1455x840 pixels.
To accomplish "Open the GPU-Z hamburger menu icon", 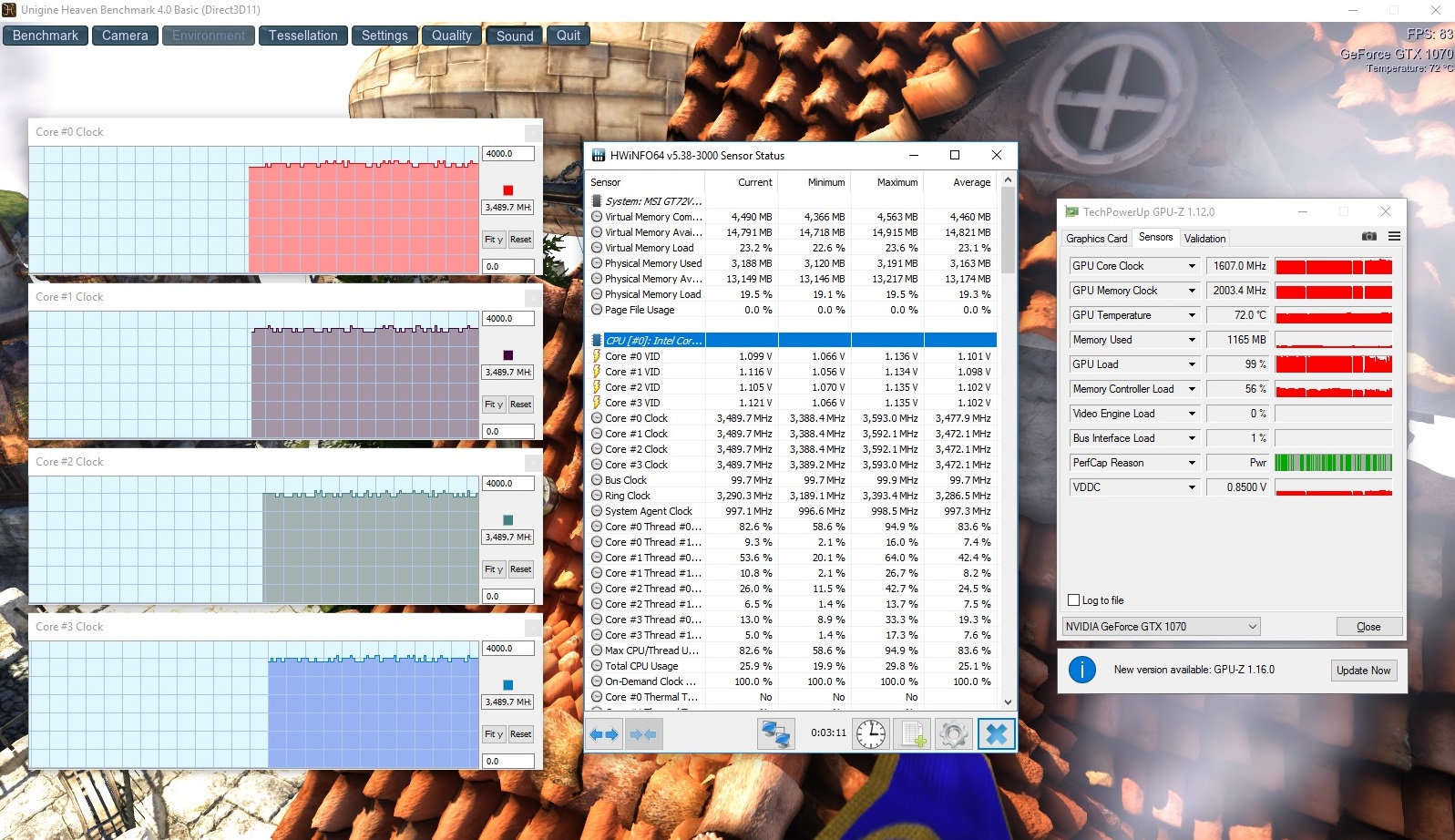I will point(1394,237).
